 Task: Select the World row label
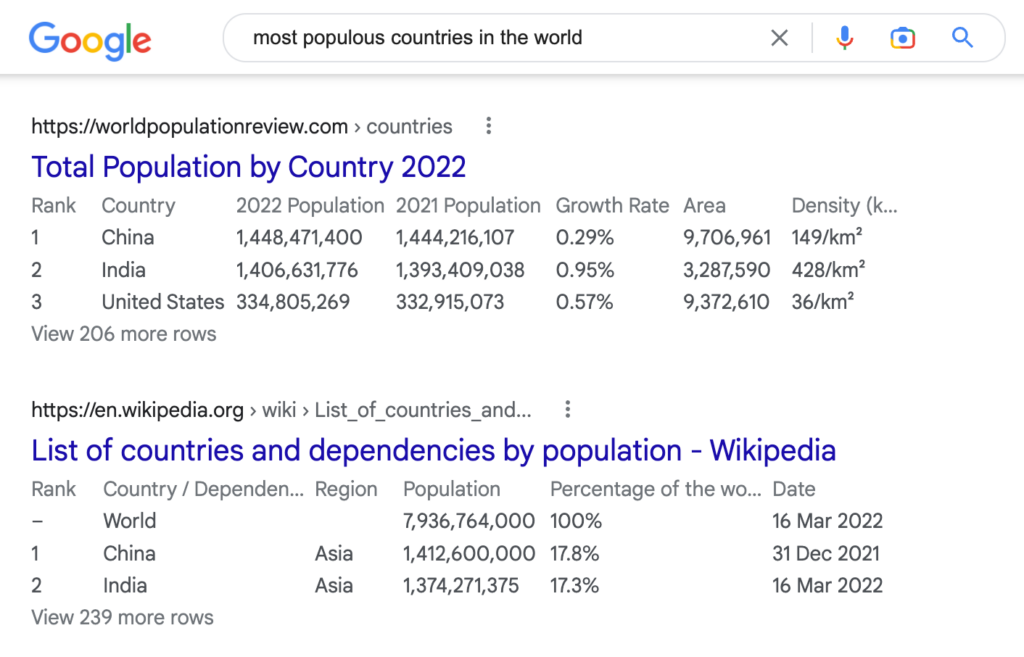coord(129,521)
